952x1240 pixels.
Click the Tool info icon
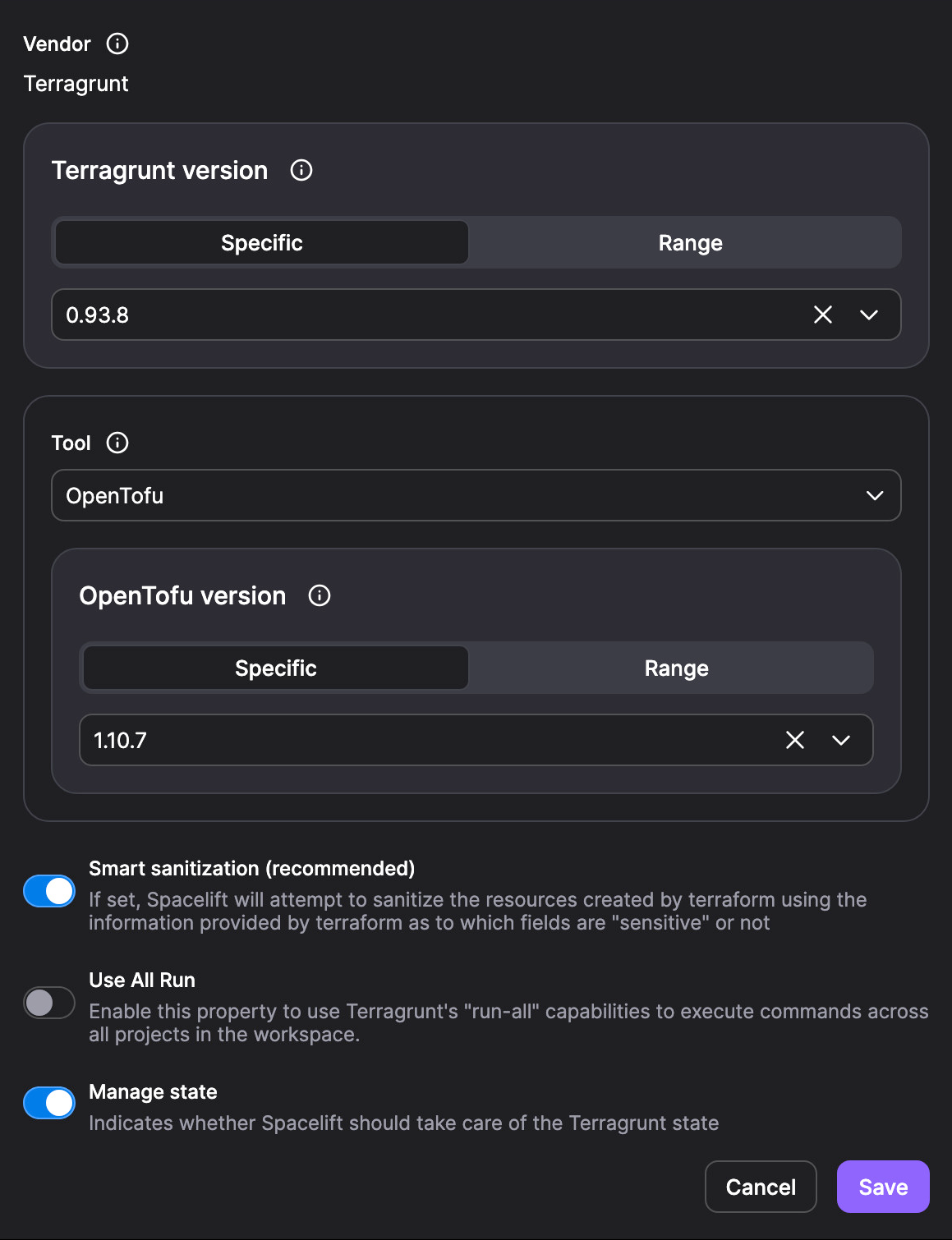coord(117,443)
